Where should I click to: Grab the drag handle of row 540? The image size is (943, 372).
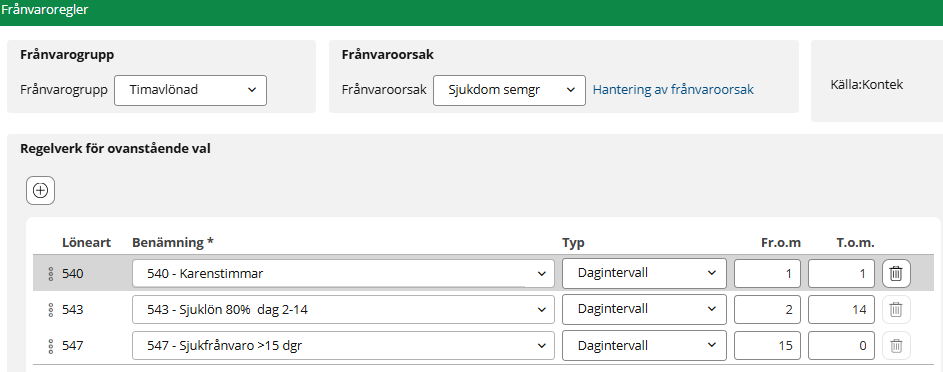[51, 274]
